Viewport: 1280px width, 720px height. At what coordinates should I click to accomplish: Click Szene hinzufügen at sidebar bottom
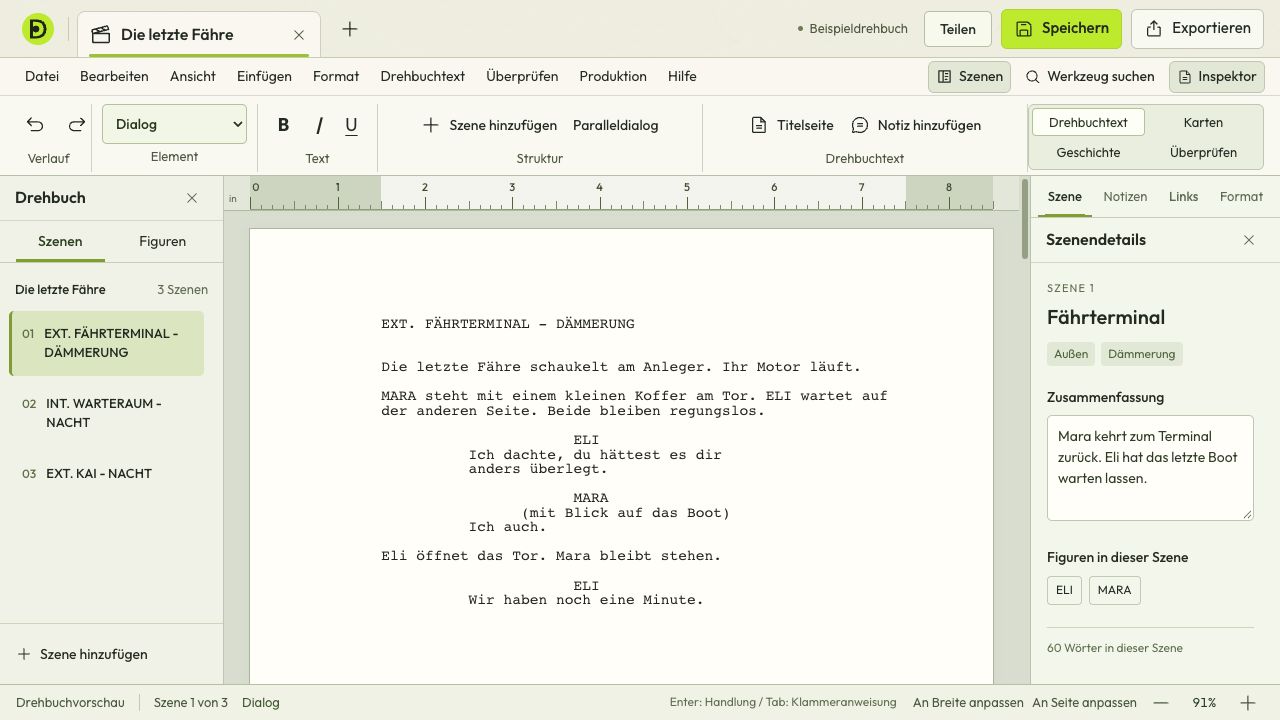pyautogui.click(x=82, y=654)
